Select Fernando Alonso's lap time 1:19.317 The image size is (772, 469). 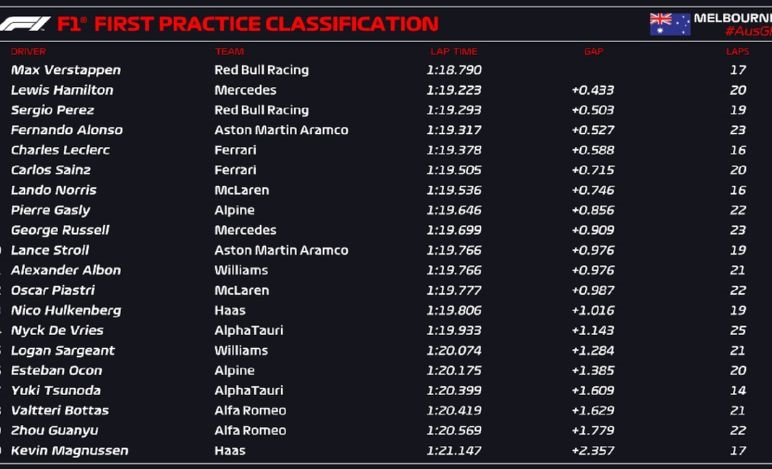click(453, 130)
